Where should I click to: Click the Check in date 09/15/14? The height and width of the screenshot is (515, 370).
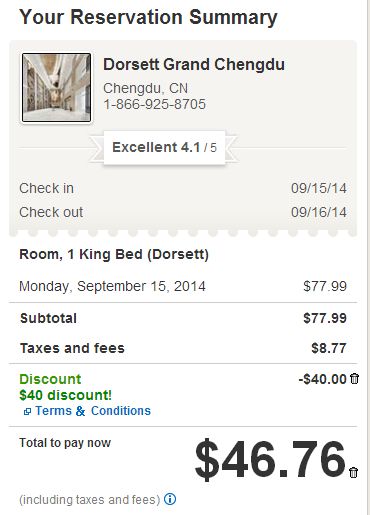tap(319, 188)
